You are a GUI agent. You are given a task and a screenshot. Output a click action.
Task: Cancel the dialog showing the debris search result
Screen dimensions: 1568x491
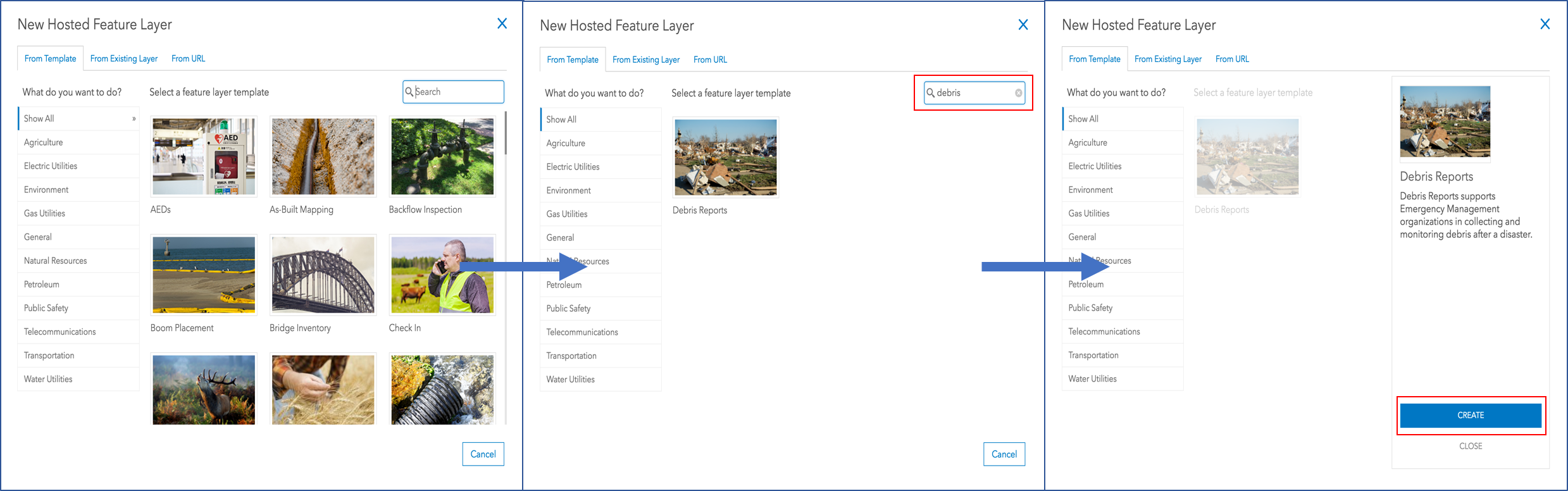[x=1004, y=454]
